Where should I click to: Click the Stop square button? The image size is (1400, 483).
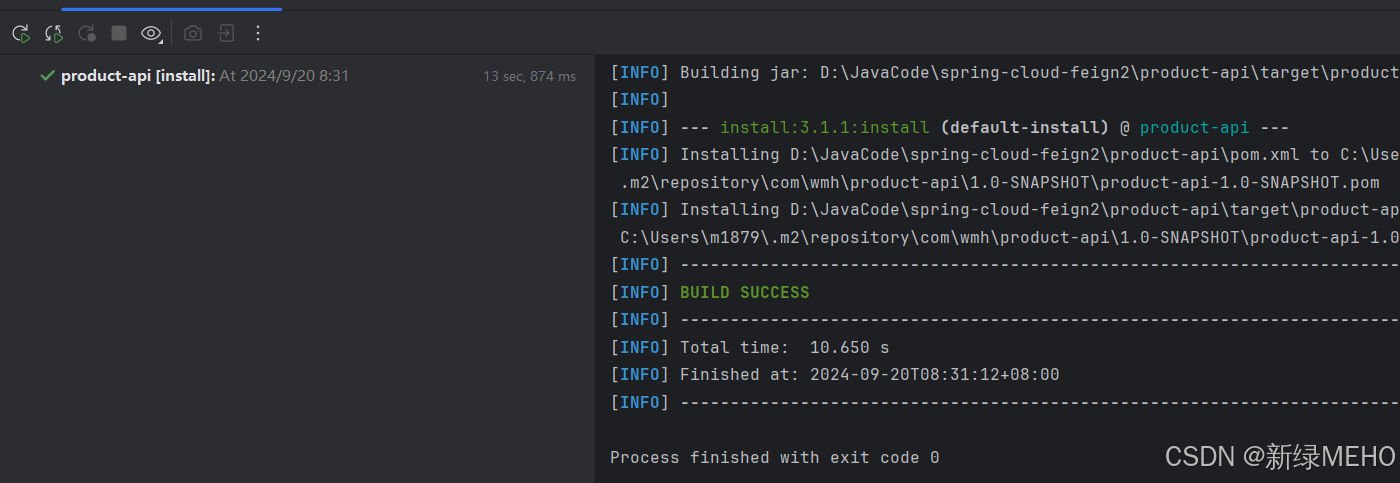pos(119,34)
